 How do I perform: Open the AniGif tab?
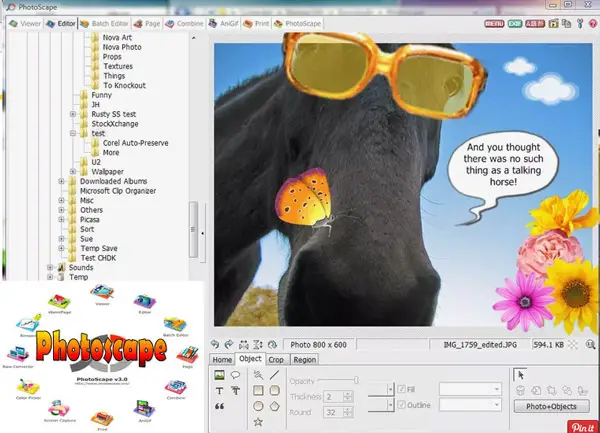[223, 23]
